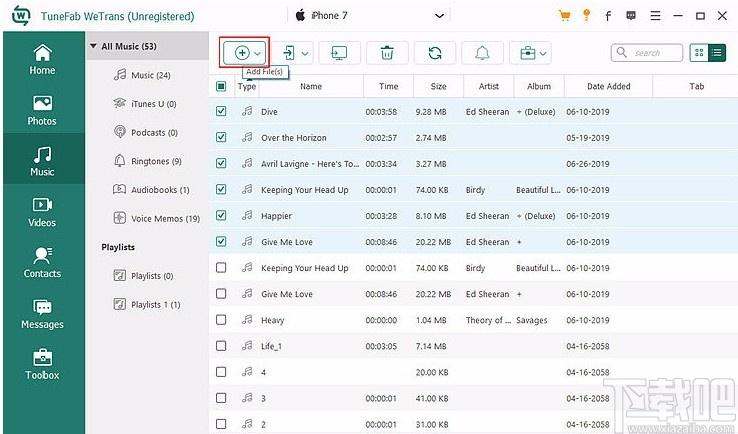Open the feedback chat icon
This screenshot has height=434, width=738.
(x=631, y=16)
